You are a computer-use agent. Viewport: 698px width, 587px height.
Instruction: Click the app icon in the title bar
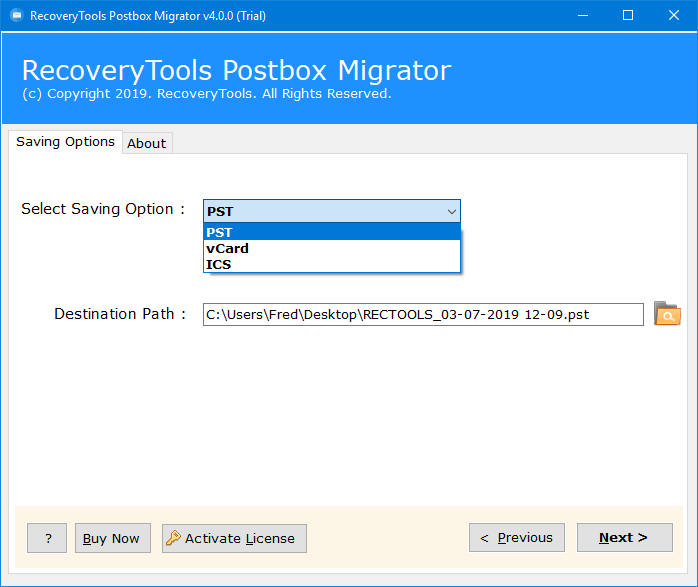tap(17, 16)
